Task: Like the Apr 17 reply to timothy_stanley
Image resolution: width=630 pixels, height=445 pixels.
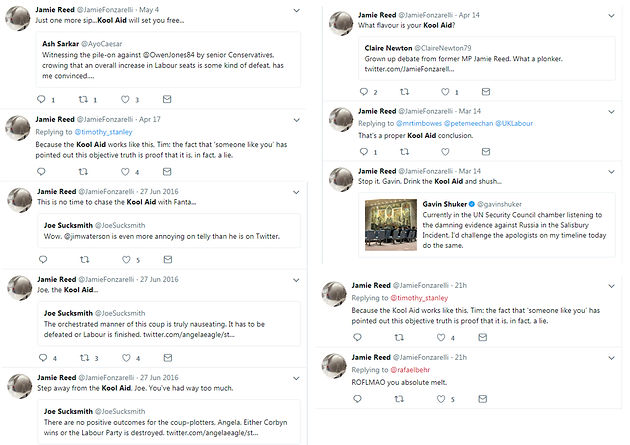Action: [125, 172]
